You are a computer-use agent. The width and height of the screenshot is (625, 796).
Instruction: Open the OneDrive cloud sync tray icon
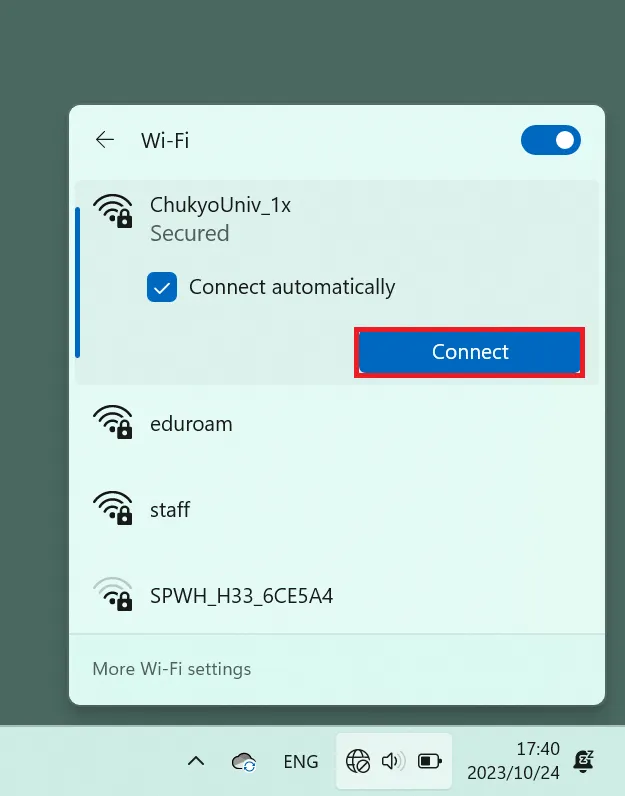pos(244,762)
